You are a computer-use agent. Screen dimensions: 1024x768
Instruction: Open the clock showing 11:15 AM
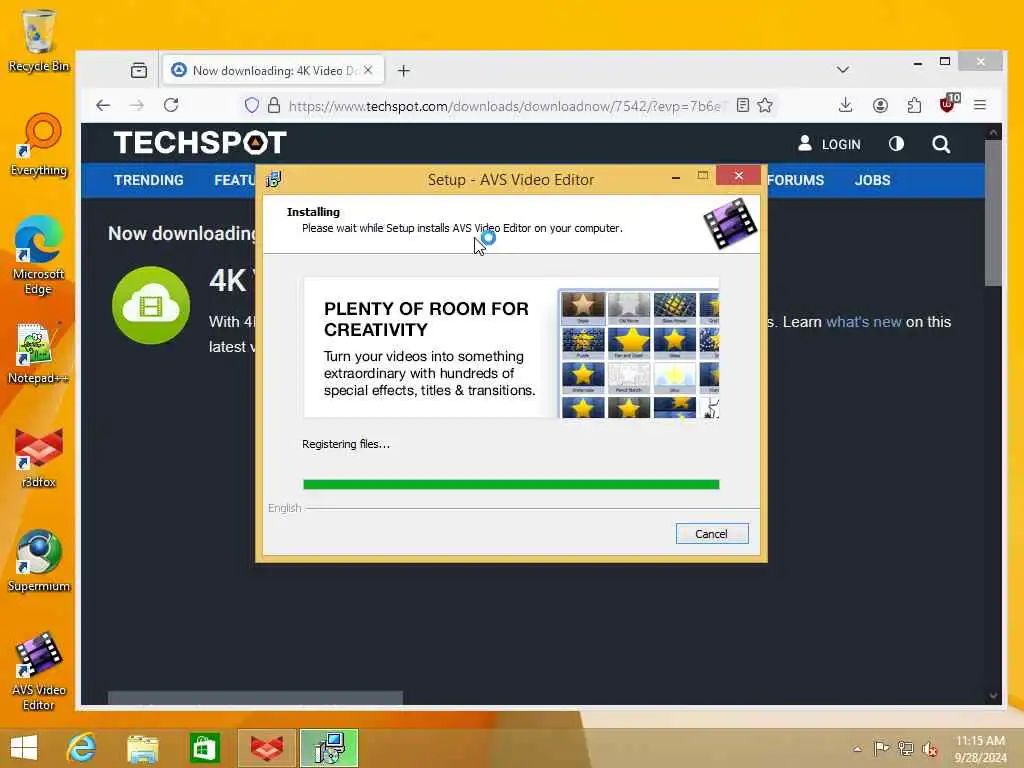tap(980, 748)
